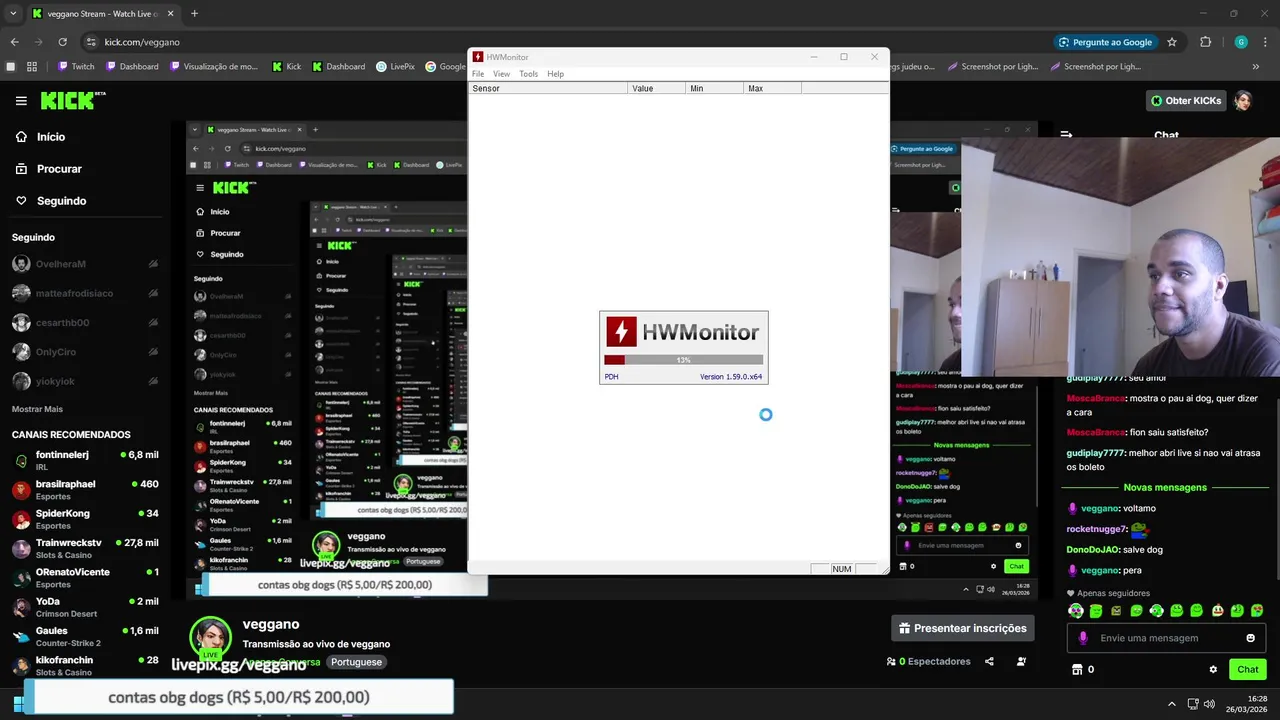Screen dimensions: 1280x720
Task: Open HWMonitor Tools menu
Action: pyautogui.click(x=528, y=74)
